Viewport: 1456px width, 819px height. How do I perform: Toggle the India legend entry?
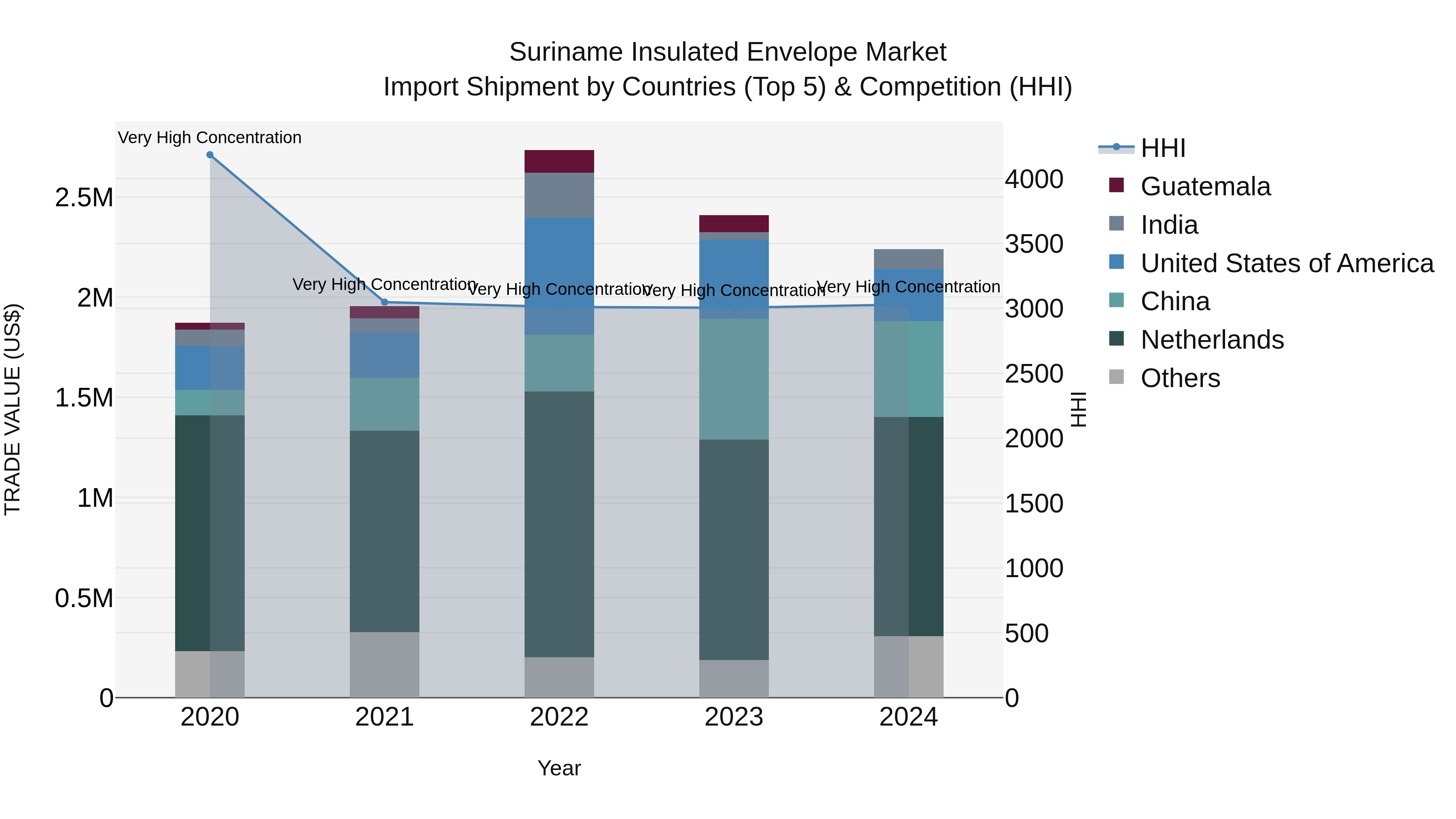[x=1153, y=224]
